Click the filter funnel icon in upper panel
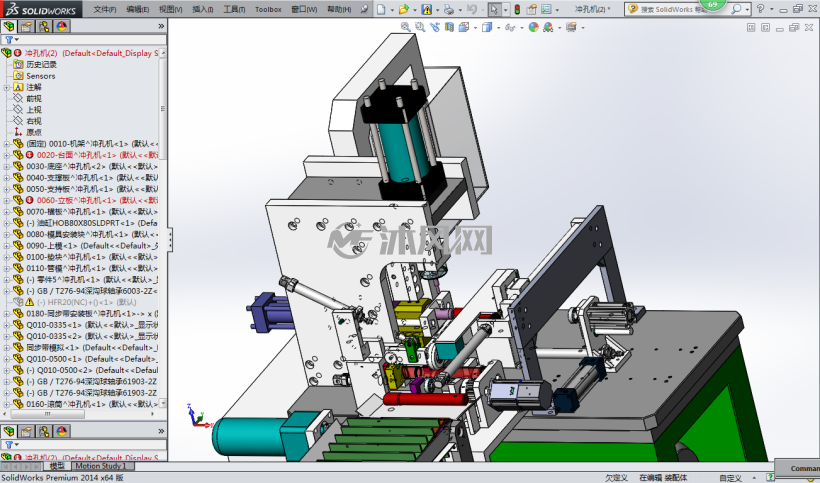This screenshot has height=483, width=820. (9, 40)
